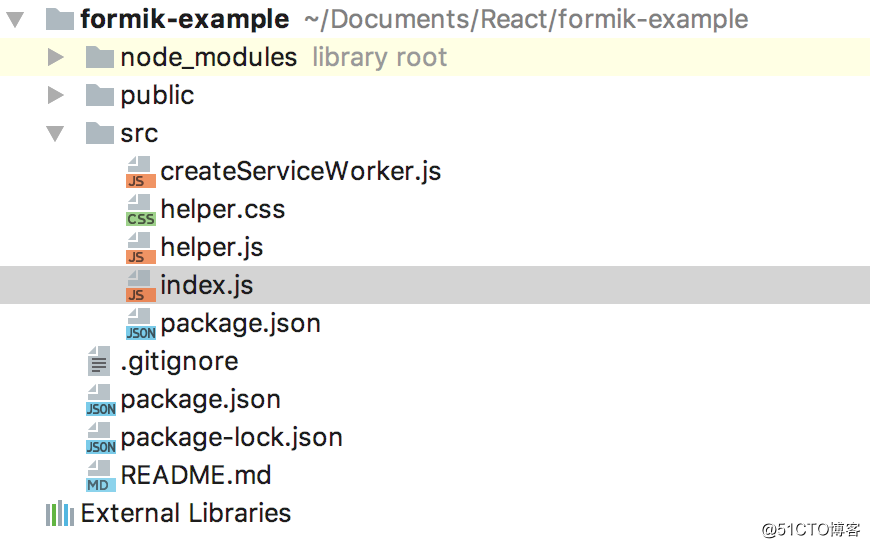This screenshot has height=548, width=870.
Task: Click the CSS icon of helper.css
Action: (140, 210)
